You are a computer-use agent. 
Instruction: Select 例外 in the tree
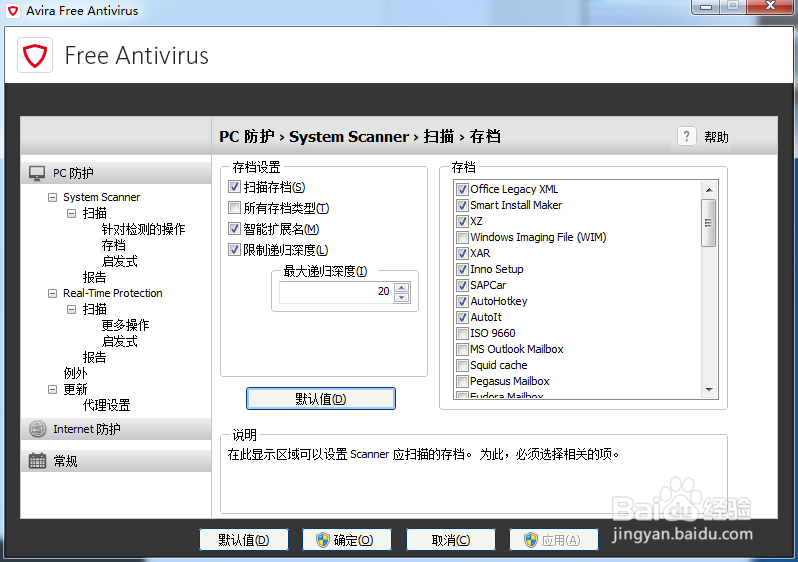point(75,373)
